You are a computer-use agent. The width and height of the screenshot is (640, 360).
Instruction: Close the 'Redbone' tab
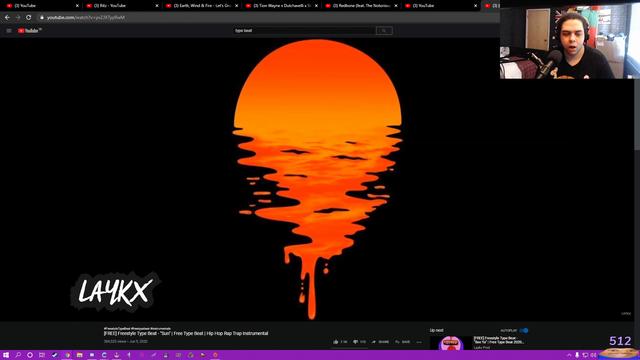(396, 6)
